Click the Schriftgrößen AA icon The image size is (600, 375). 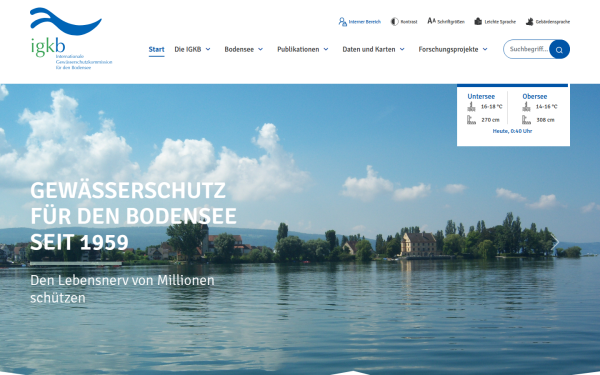(431, 21)
